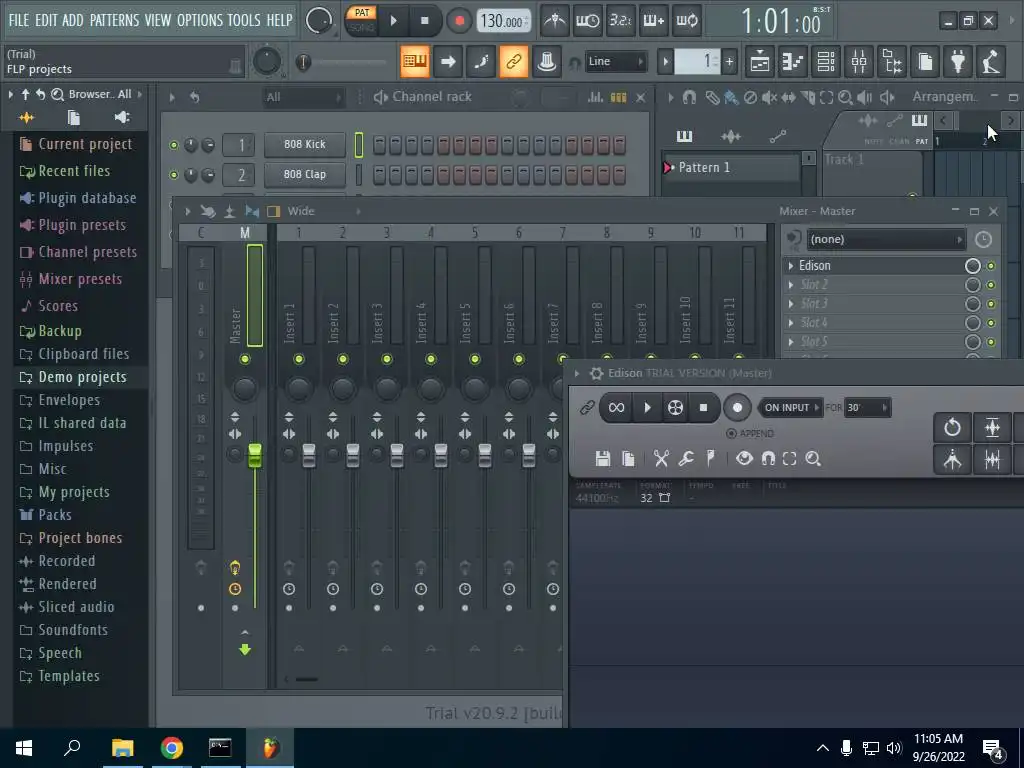The height and width of the screenshot is (768, 1024).
Task: Mute the Insert 1 mixer track
Action: [299, 359]
